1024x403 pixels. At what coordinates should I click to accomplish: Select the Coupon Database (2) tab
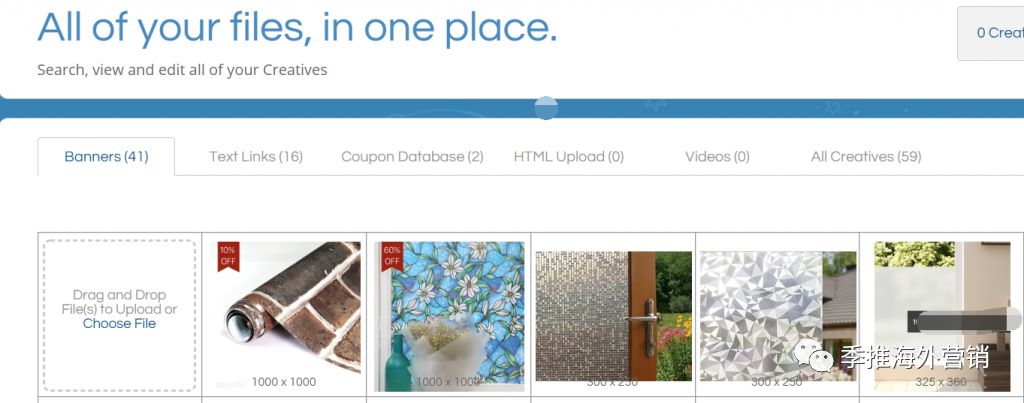412,157
